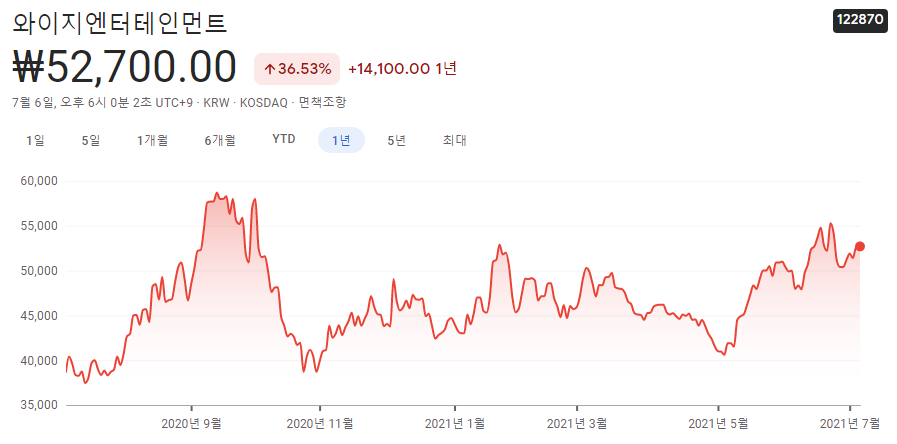Select the active 1년 range tab
The width and height of the screenshot is (897, 444).
click(x=342, y=140)
